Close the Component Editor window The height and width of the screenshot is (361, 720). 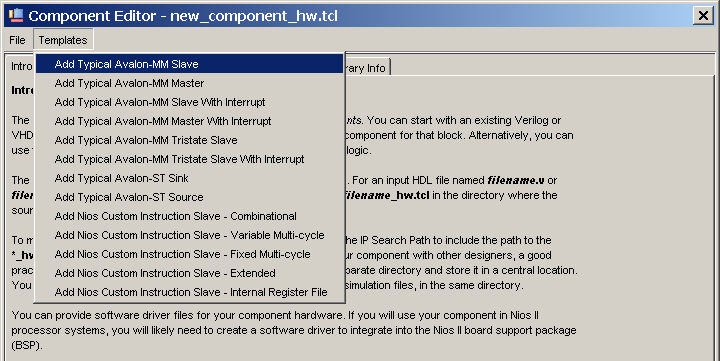(x=703, y=16)
